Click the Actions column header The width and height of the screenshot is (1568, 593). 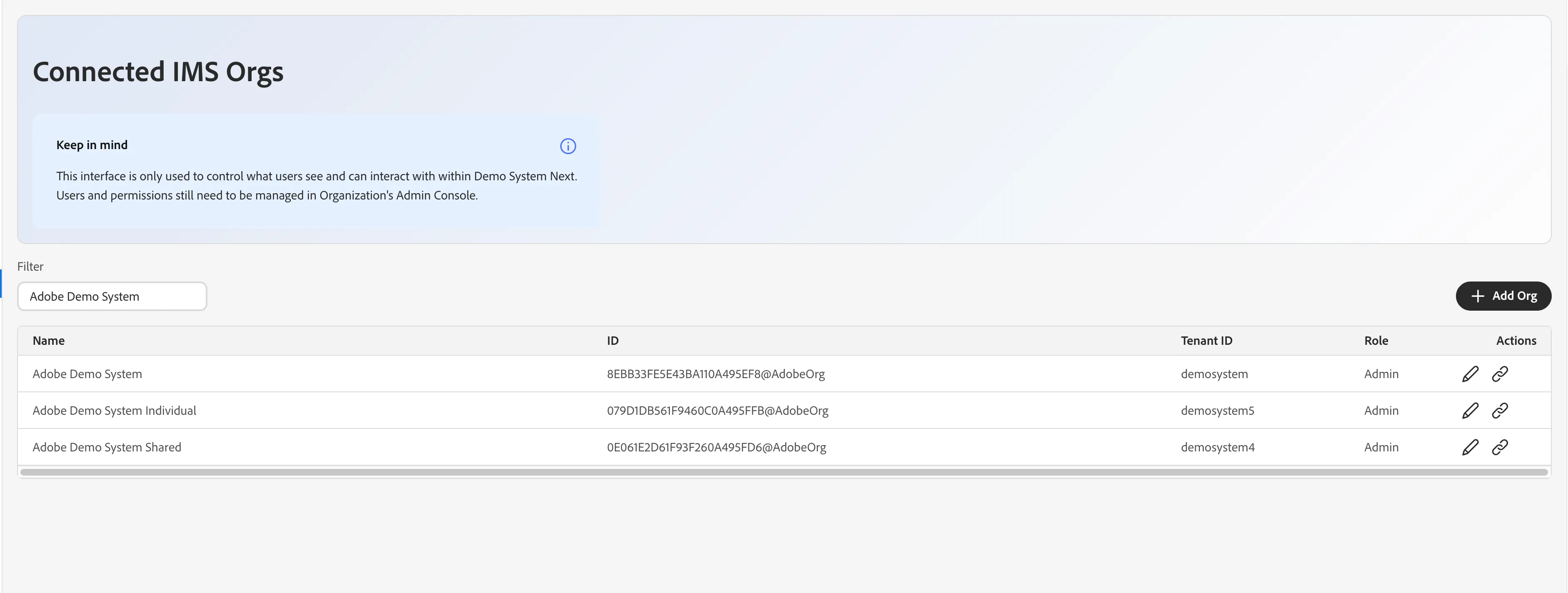(1516, 341)
